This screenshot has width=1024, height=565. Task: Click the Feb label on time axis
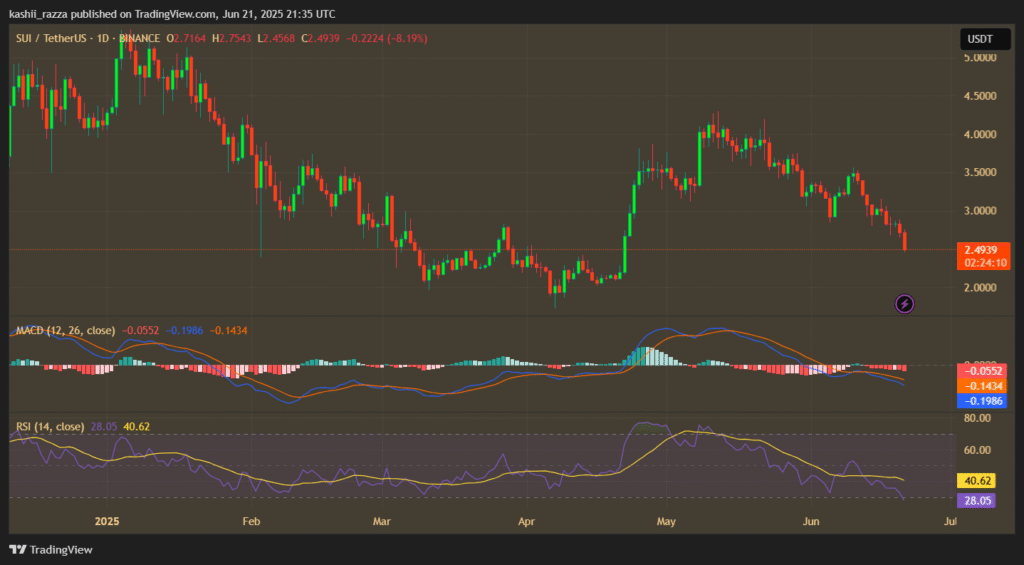click(x=251, y=521)
